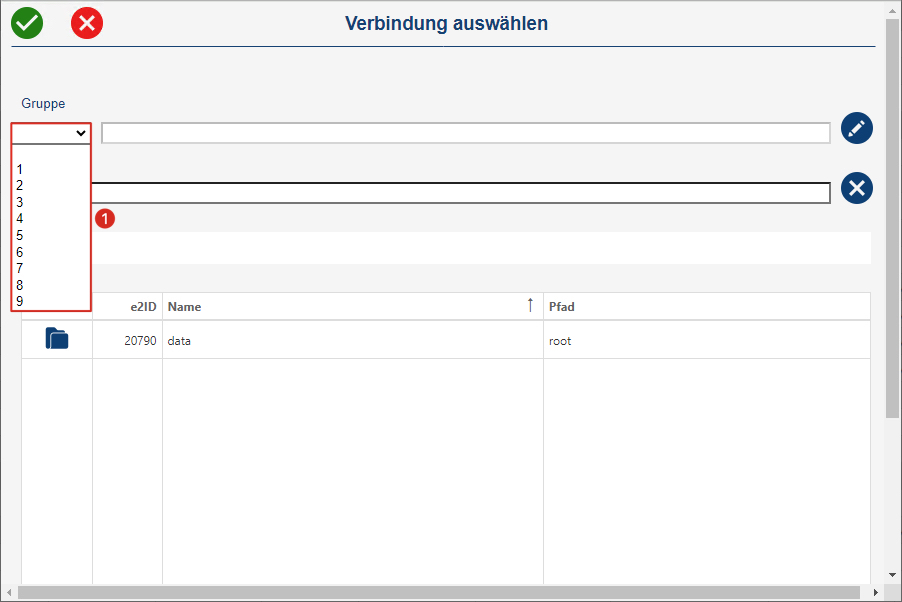
Task: Focus the text field next to Gruppe
Action: pos(466,133)
